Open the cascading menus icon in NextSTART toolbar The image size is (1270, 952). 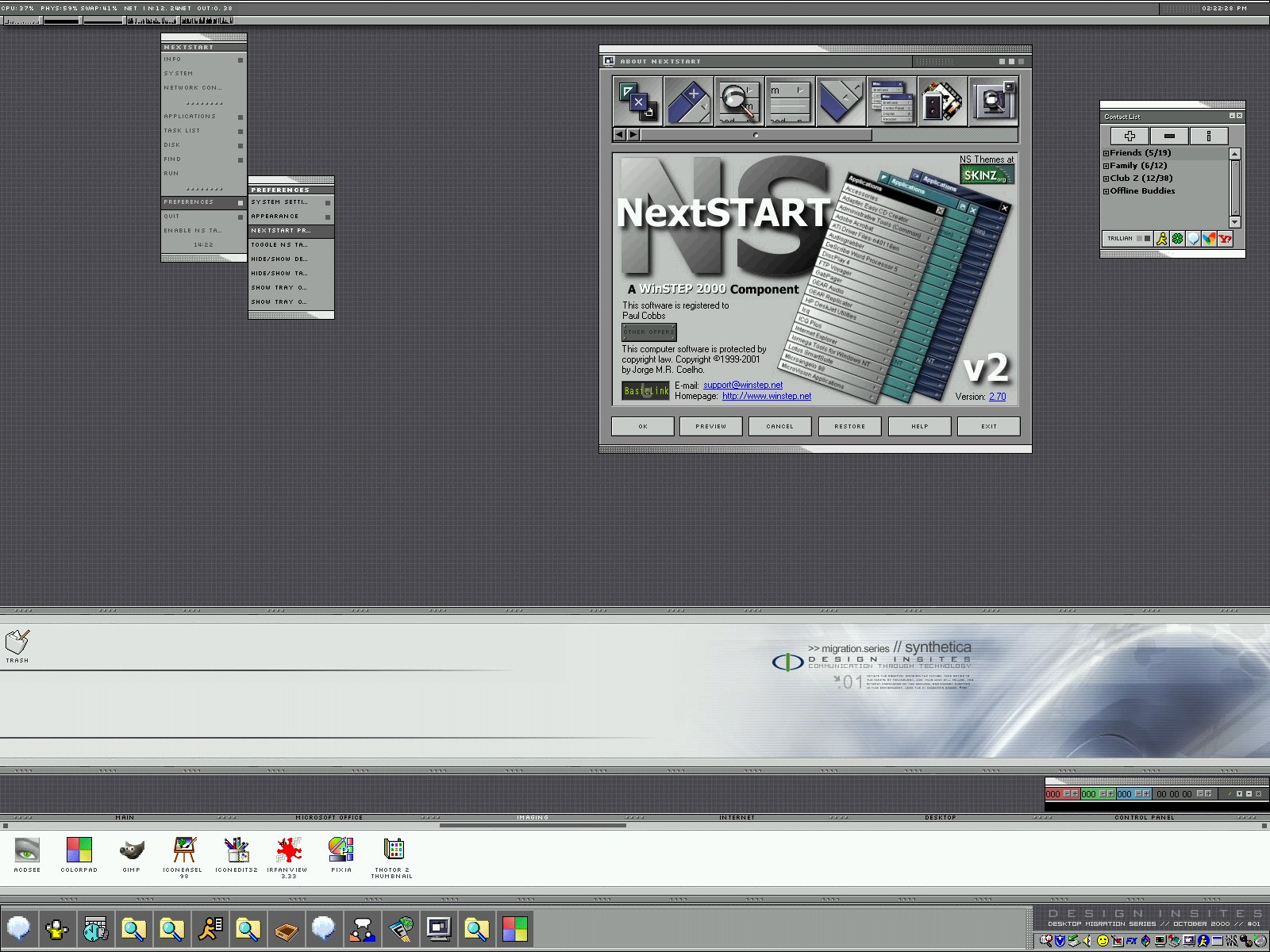891,101
